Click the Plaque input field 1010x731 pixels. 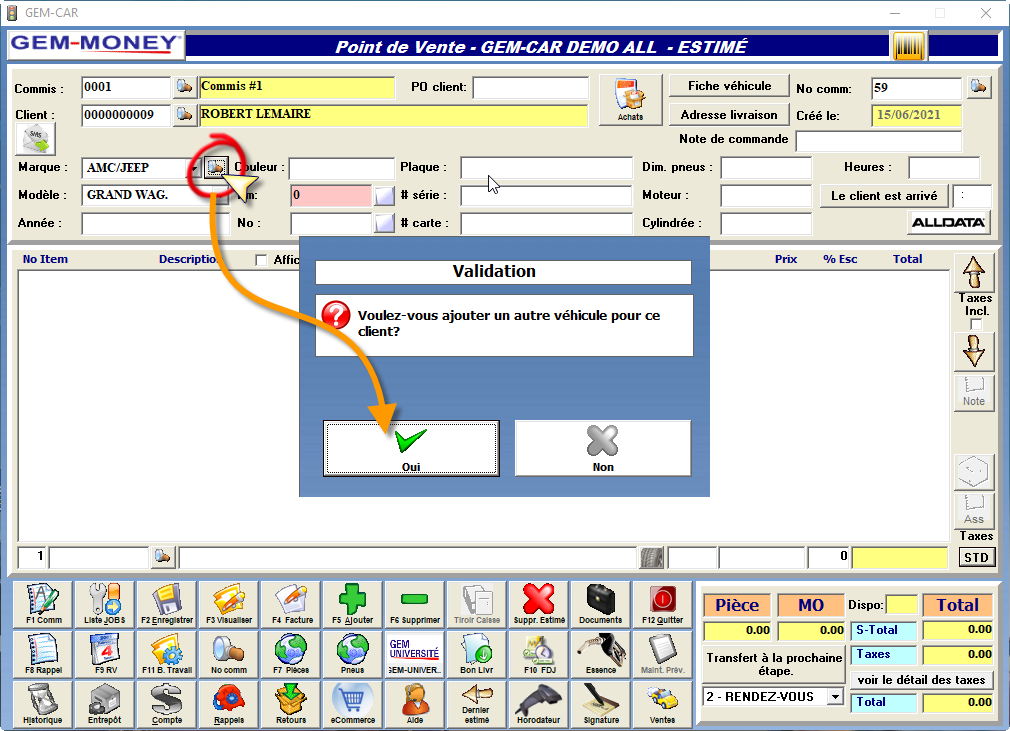click(546, 167)
